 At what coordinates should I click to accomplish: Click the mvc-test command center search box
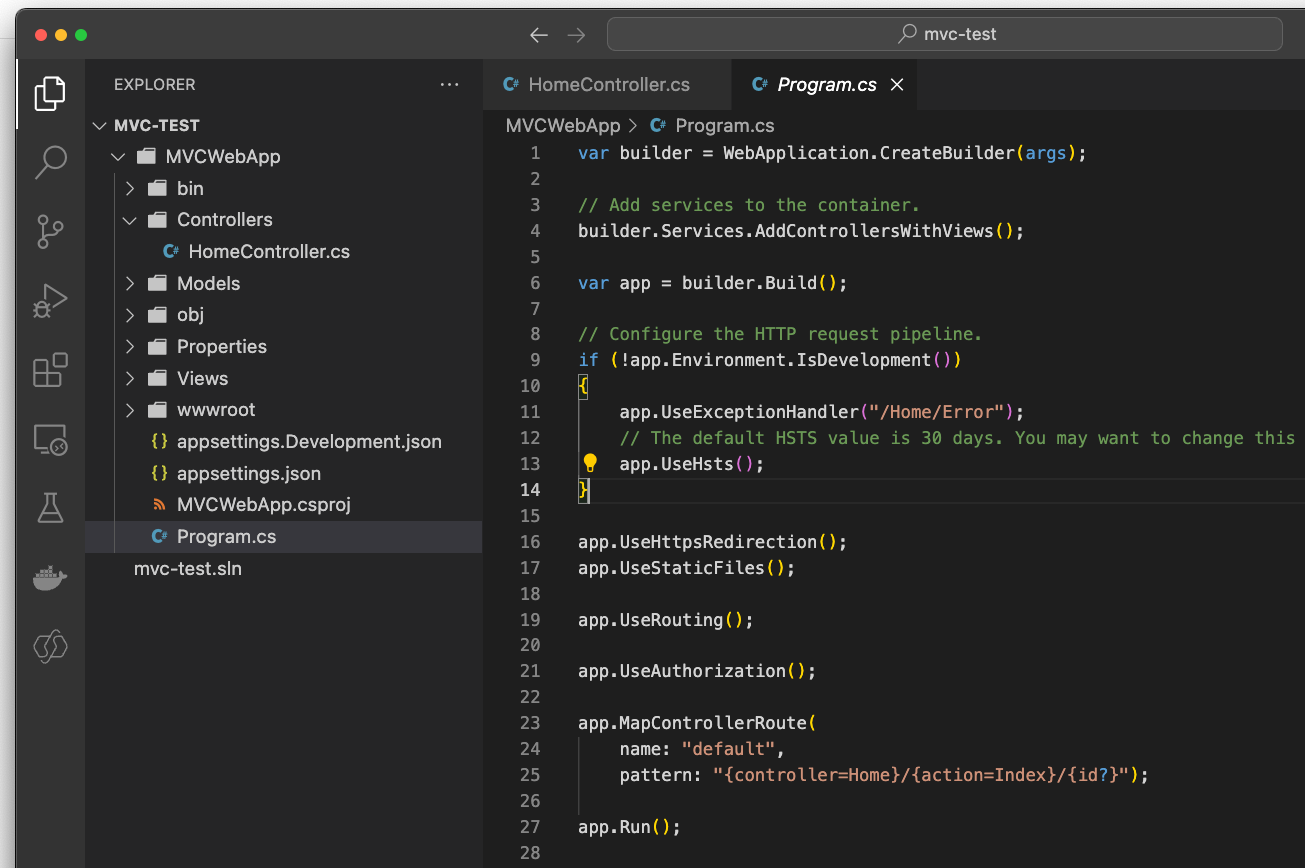[x=945, y=34]
